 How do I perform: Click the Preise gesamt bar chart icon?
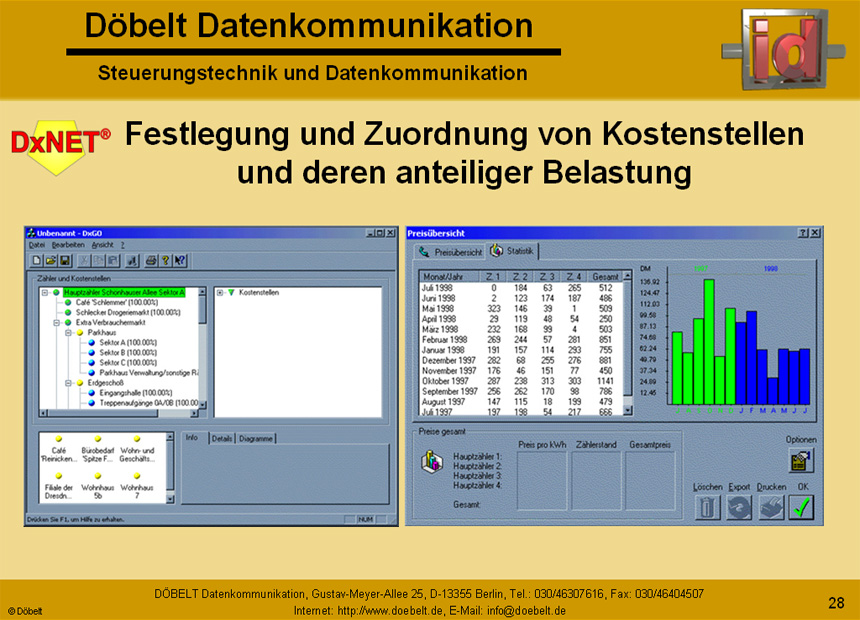[x=432, y=461]
